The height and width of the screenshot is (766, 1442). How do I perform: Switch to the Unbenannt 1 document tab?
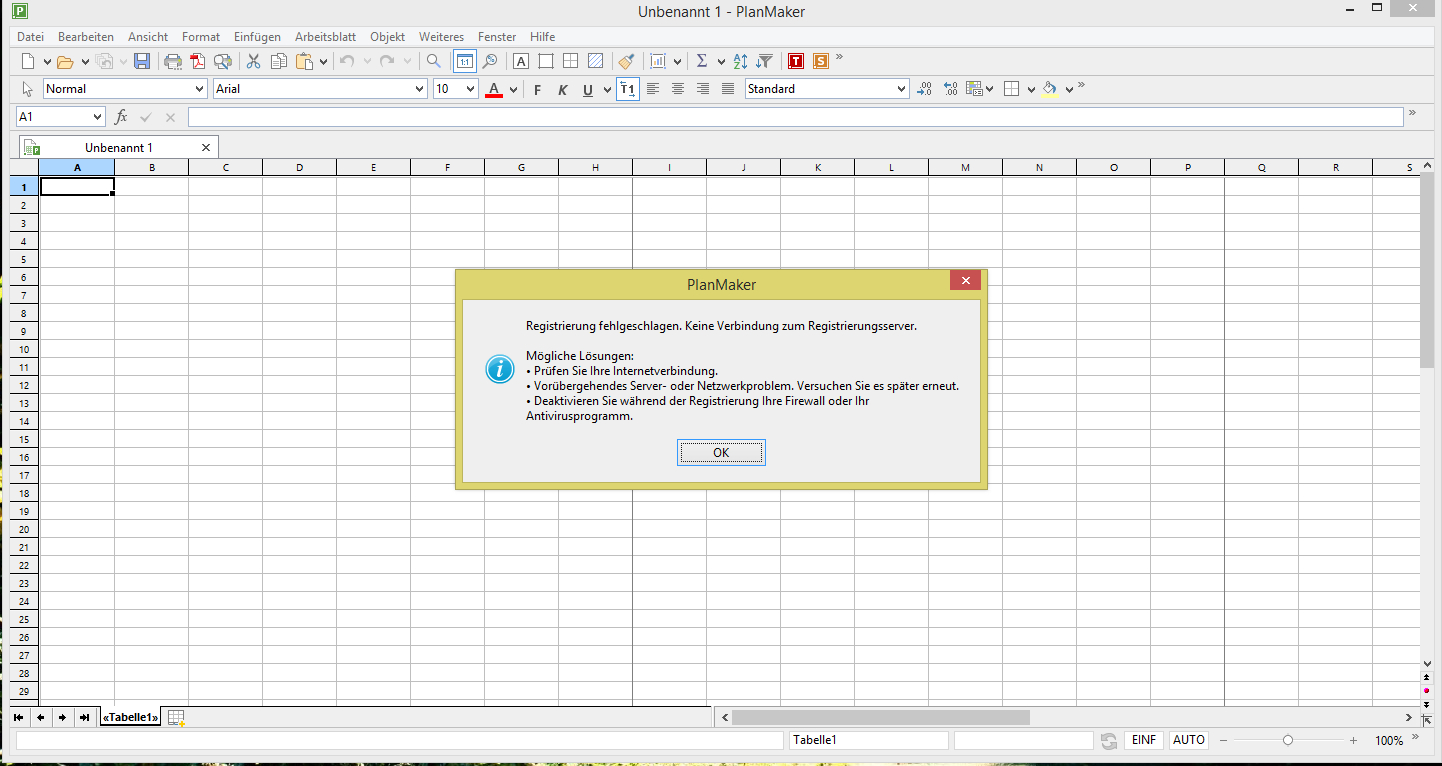(x=119, y=147)
